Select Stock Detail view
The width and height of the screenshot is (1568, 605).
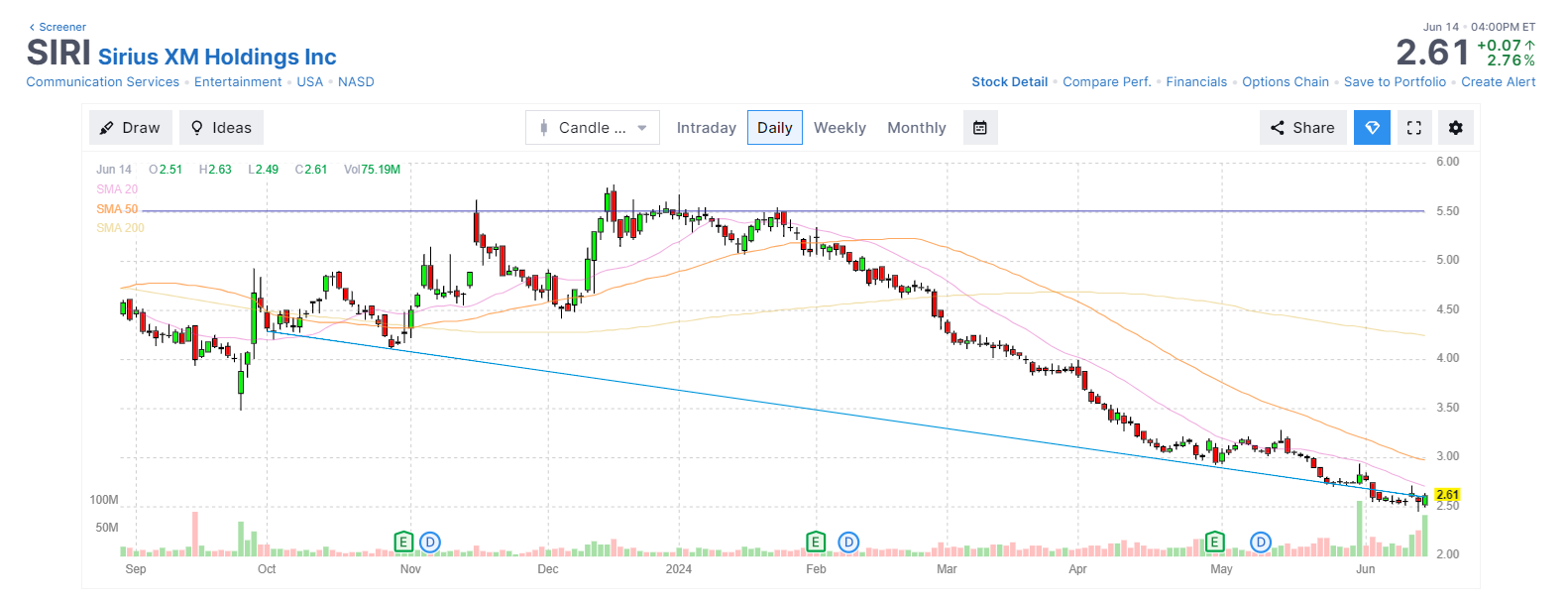click(1009, 82)
